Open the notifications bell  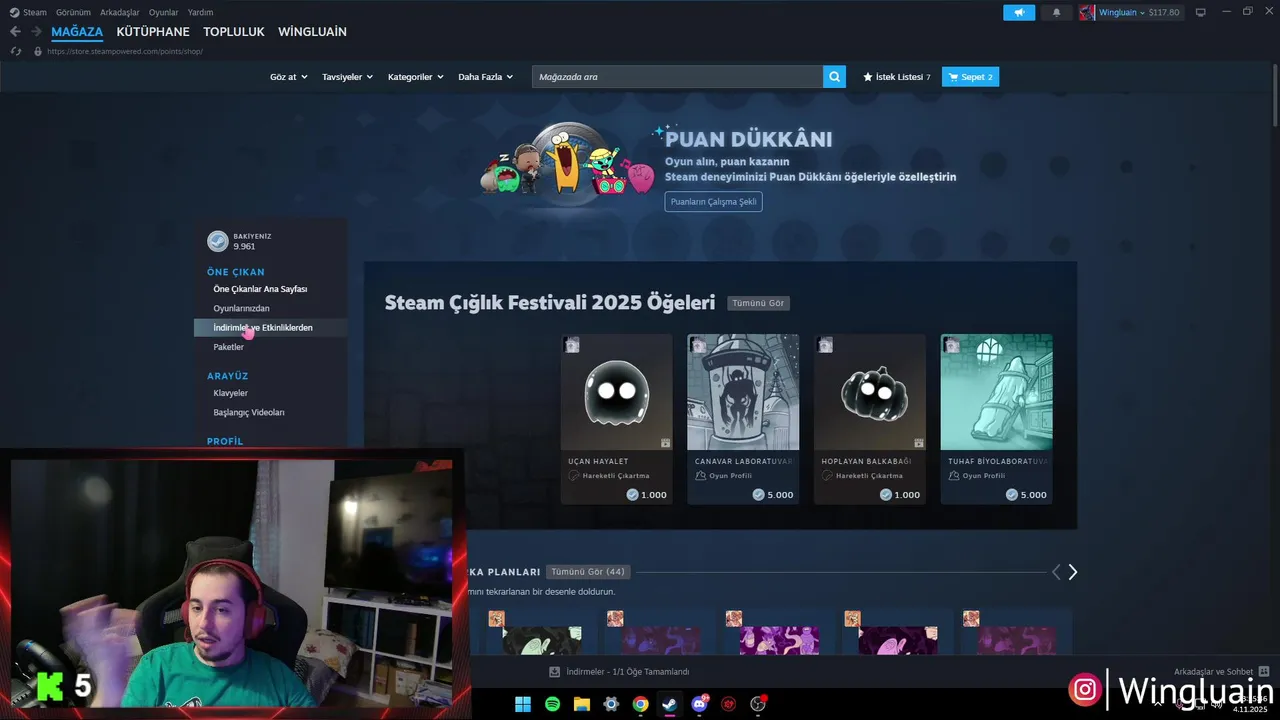[1056, 12]
